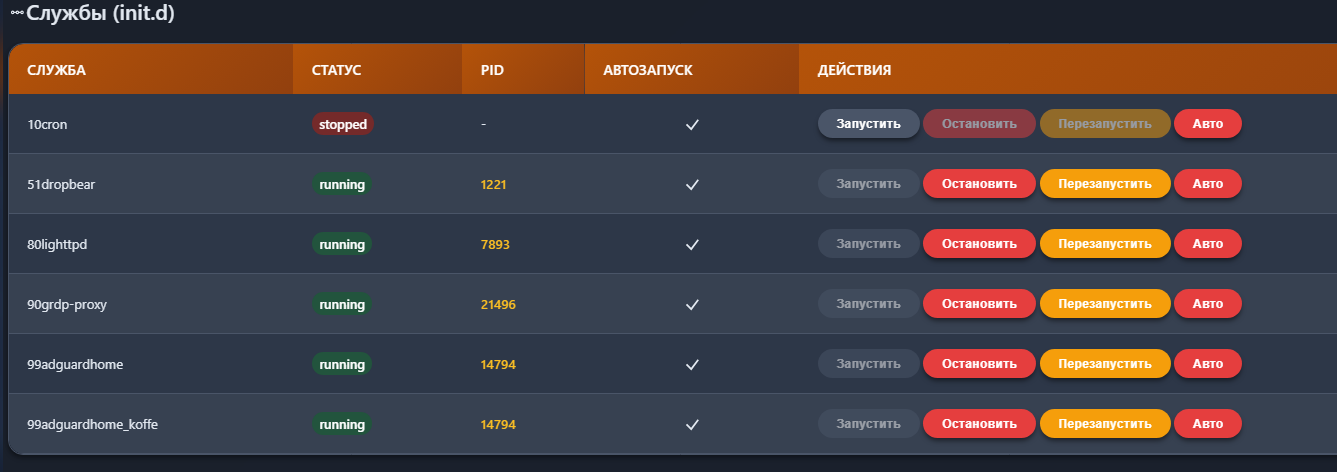Image resolution: width=1337 pixels, height=472 pixels.
Task: Click the stopped status badge of 10cron
Action: point(342,125)
